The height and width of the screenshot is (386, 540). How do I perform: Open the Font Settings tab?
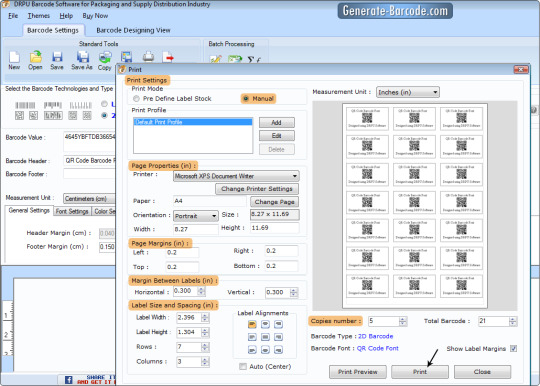point(72,211)
